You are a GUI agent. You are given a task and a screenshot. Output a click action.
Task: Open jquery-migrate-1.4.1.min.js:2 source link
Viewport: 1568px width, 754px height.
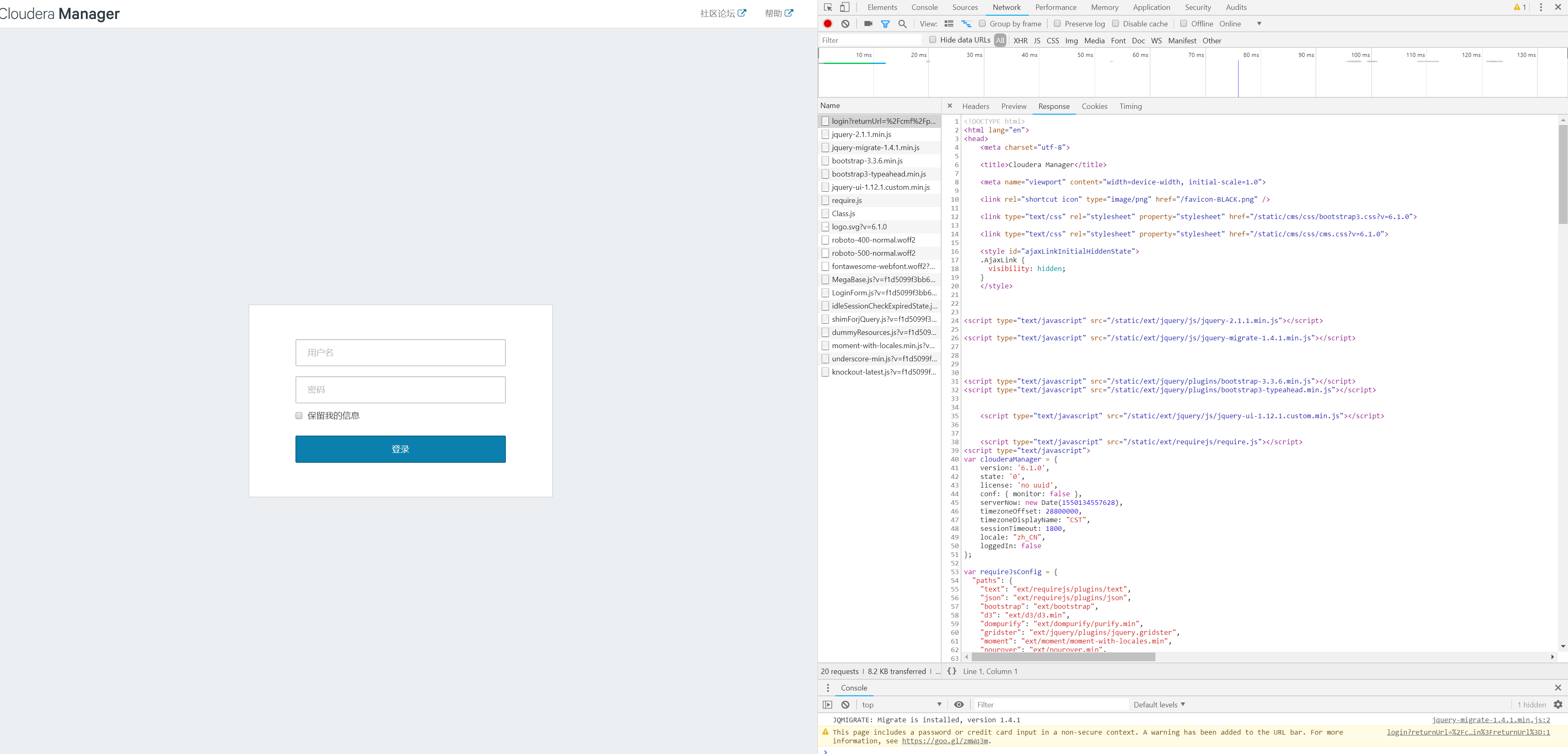click(x=1491, y=720)
